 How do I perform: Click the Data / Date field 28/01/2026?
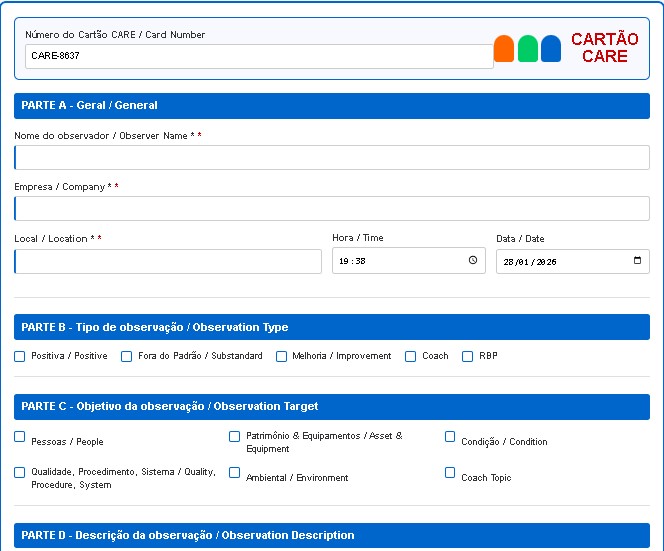573,261
